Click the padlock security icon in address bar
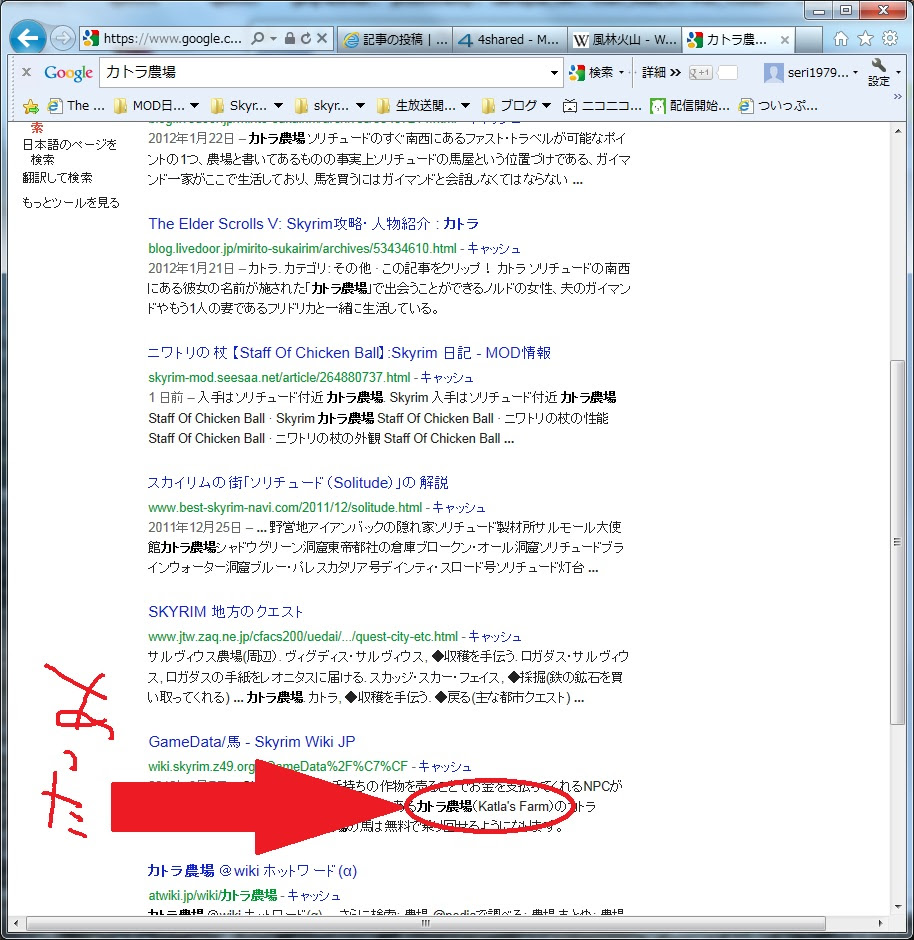Screen dimensions: 914x940 (290, 38)
